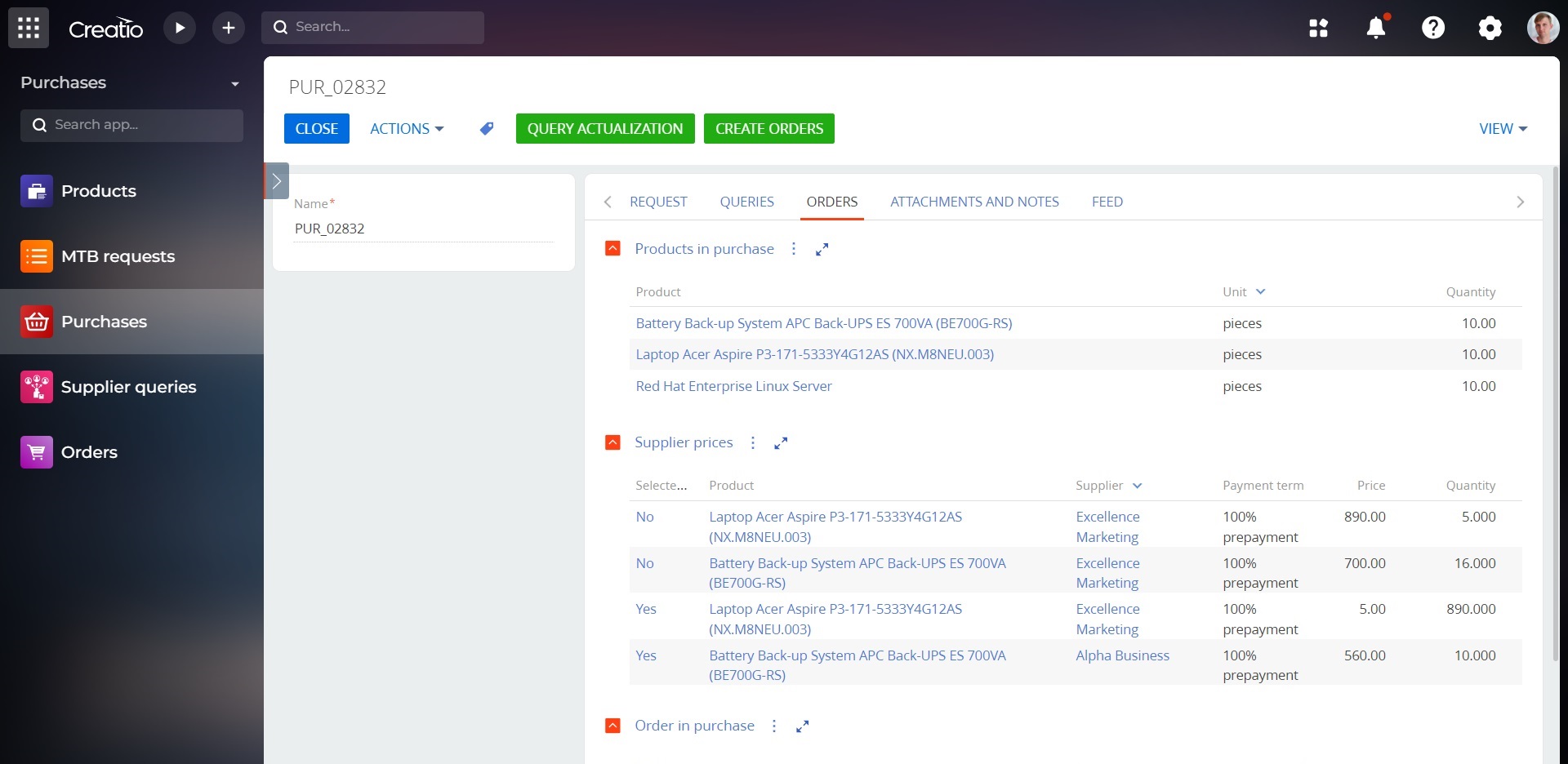
Task: Click the CLOSE button
Action: point(317,128)
